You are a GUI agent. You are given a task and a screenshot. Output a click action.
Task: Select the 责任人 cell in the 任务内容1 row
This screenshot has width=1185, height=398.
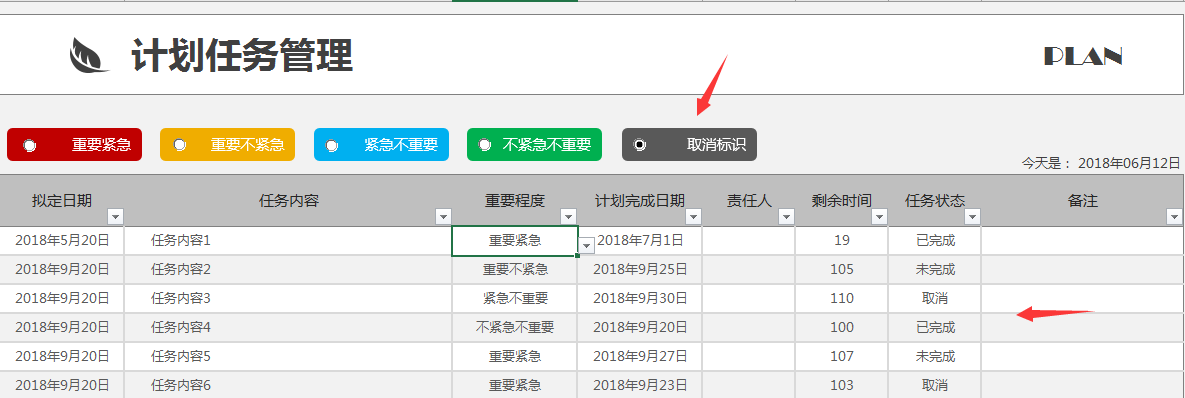click(x=749, y=241)
